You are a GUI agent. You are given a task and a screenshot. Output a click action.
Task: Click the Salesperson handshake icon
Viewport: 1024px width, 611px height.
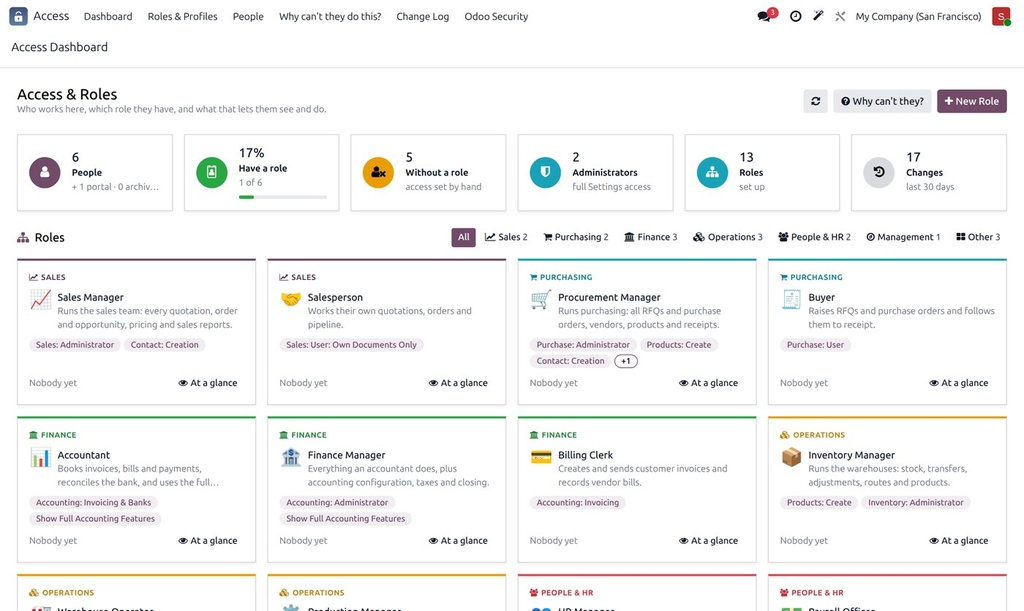(x=291, y=299)
